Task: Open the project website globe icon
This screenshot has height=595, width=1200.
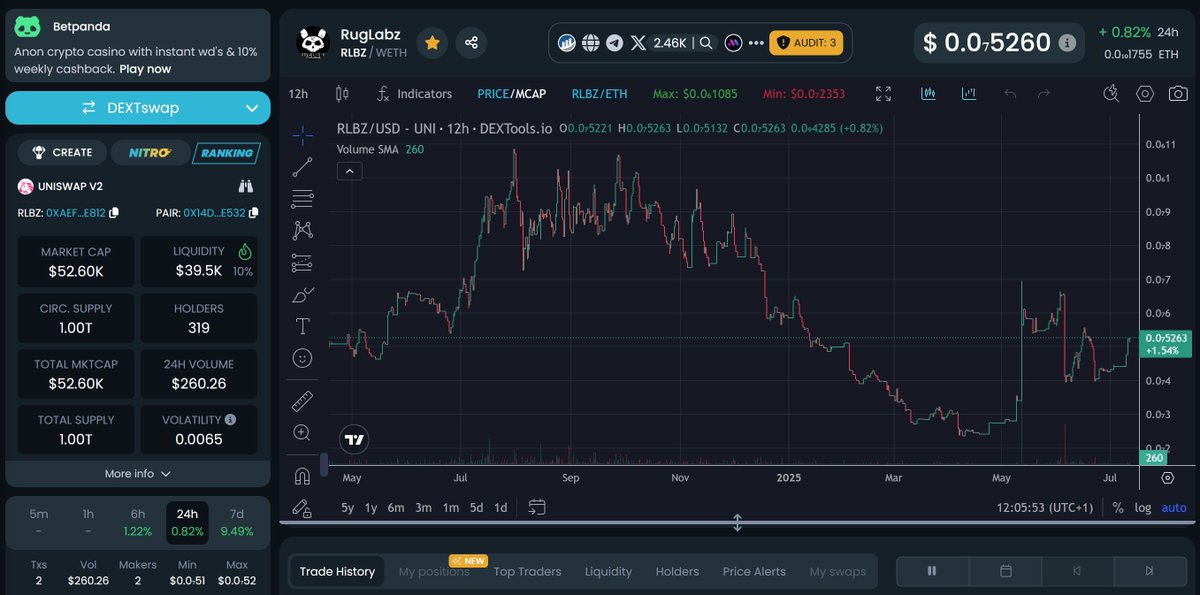Action: 590,43
